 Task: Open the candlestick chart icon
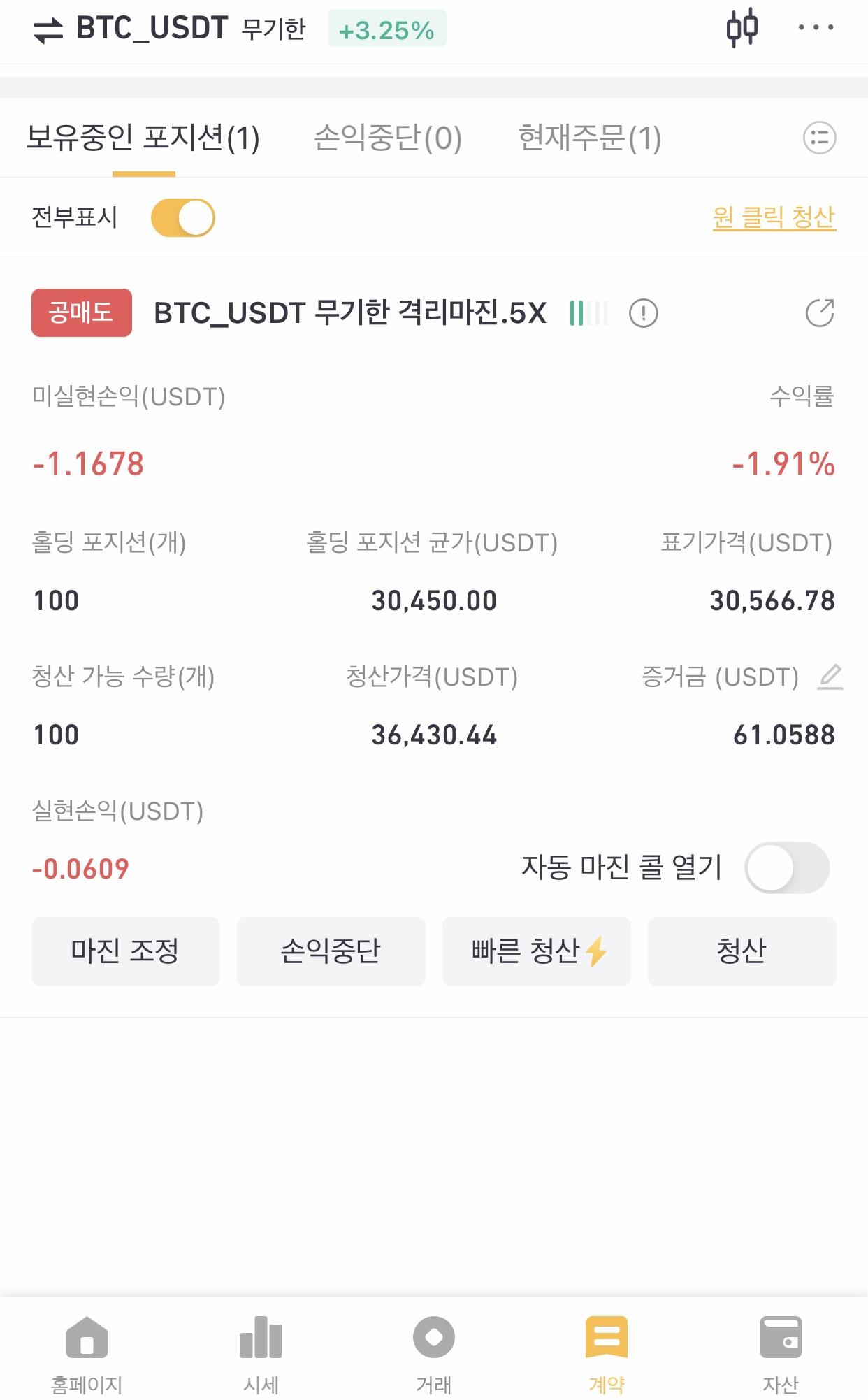tap(742, 28)
